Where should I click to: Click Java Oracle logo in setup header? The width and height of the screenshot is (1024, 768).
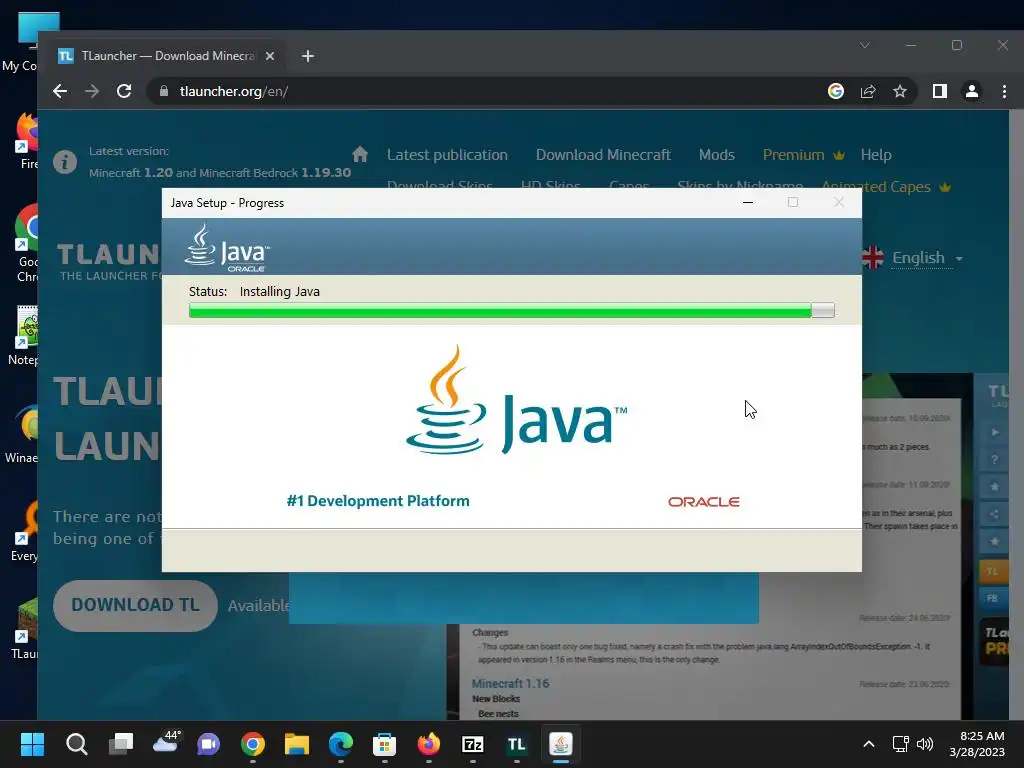[227, 248]
